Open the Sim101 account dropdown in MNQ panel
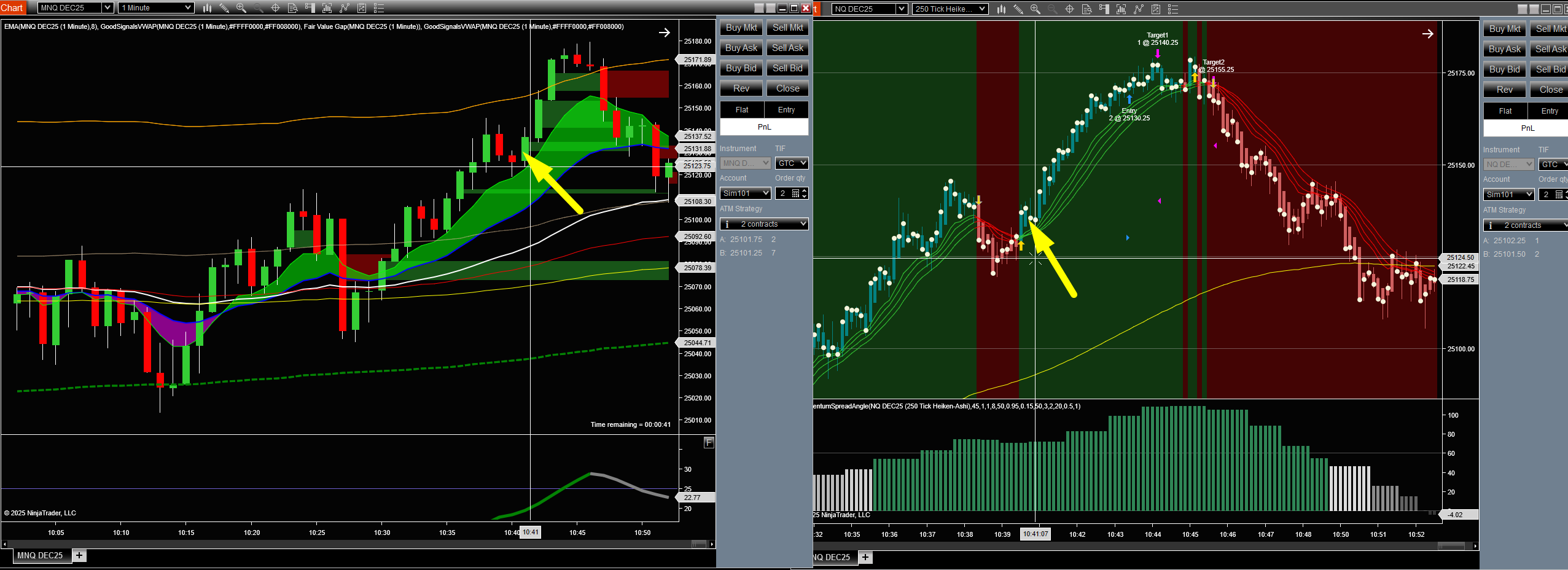Image resolution: width=1568 pixels, height=570 pixels. [746, 193]
